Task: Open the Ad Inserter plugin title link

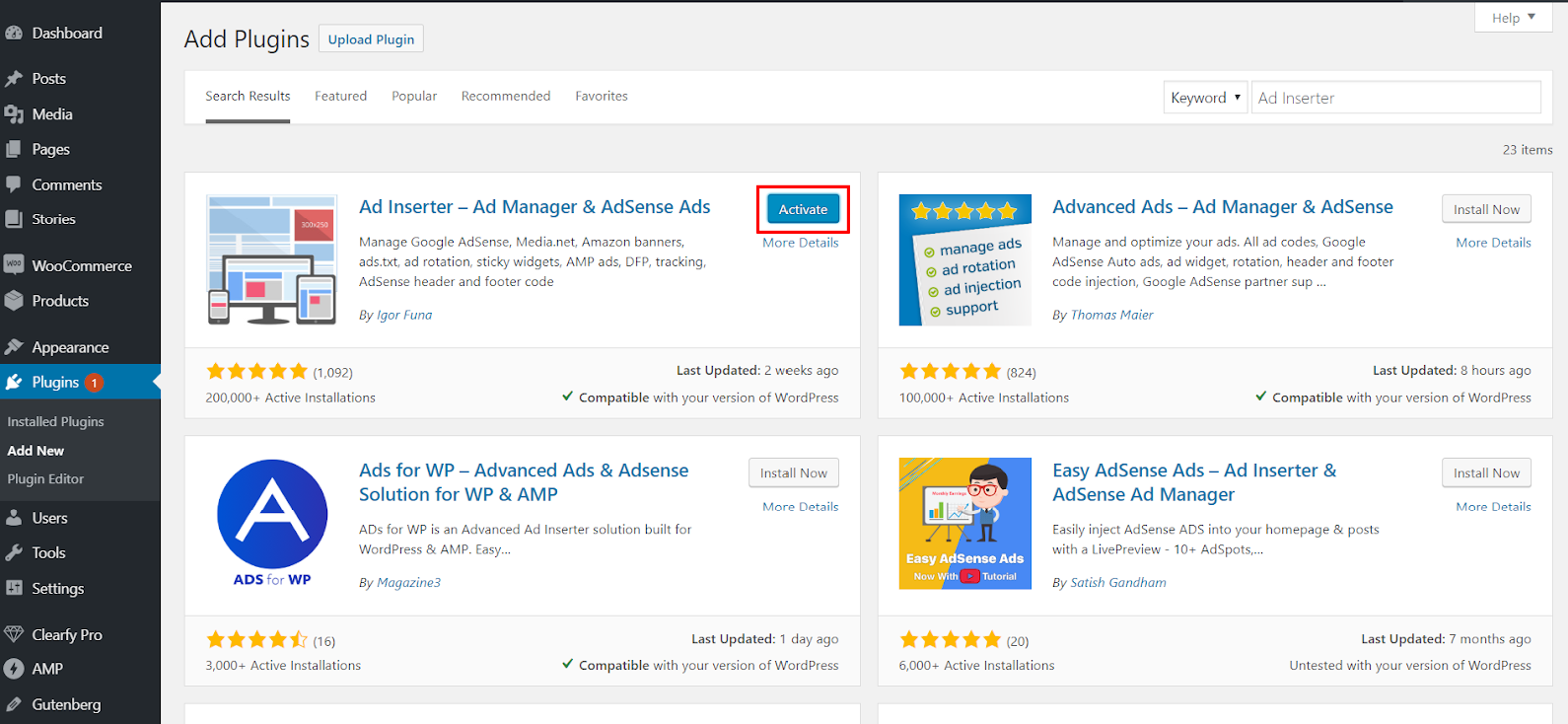Action: pos(535,207)
